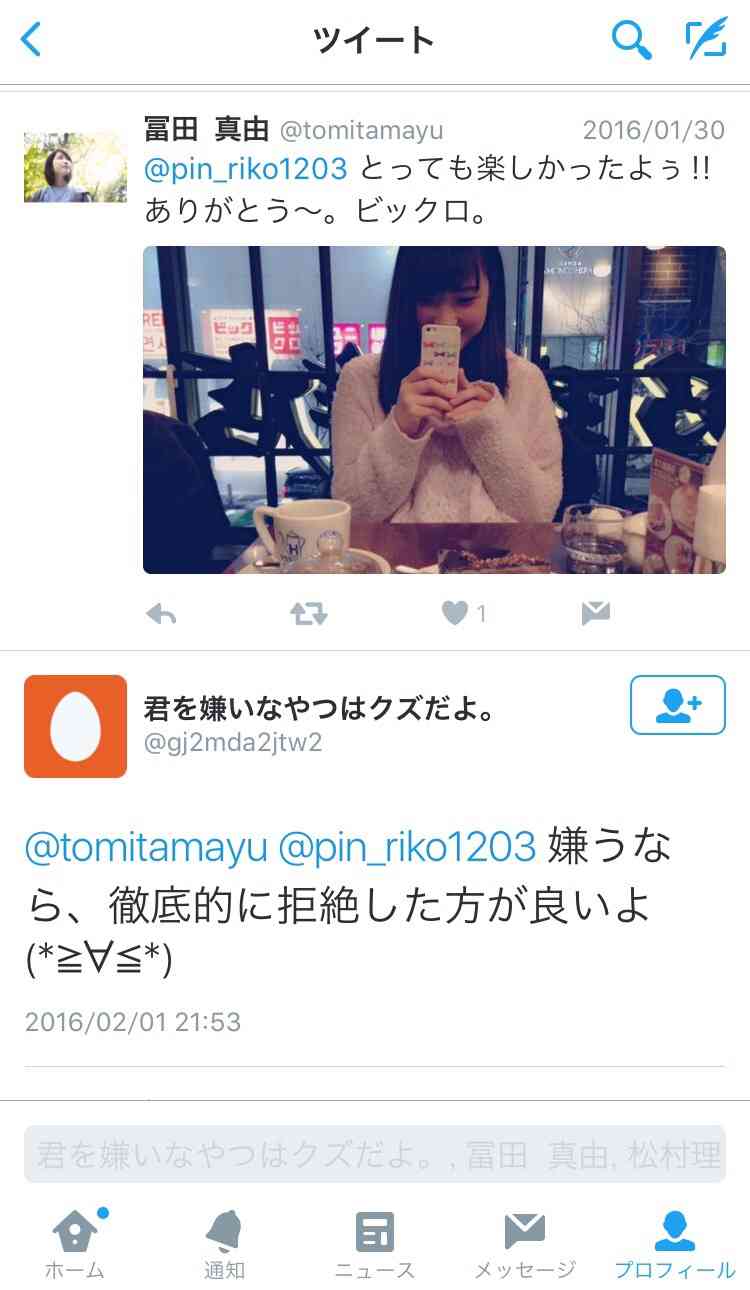Follow the egg-avatar account
The height and width of the screenshot is (1290, 750).
coord(678,705)
